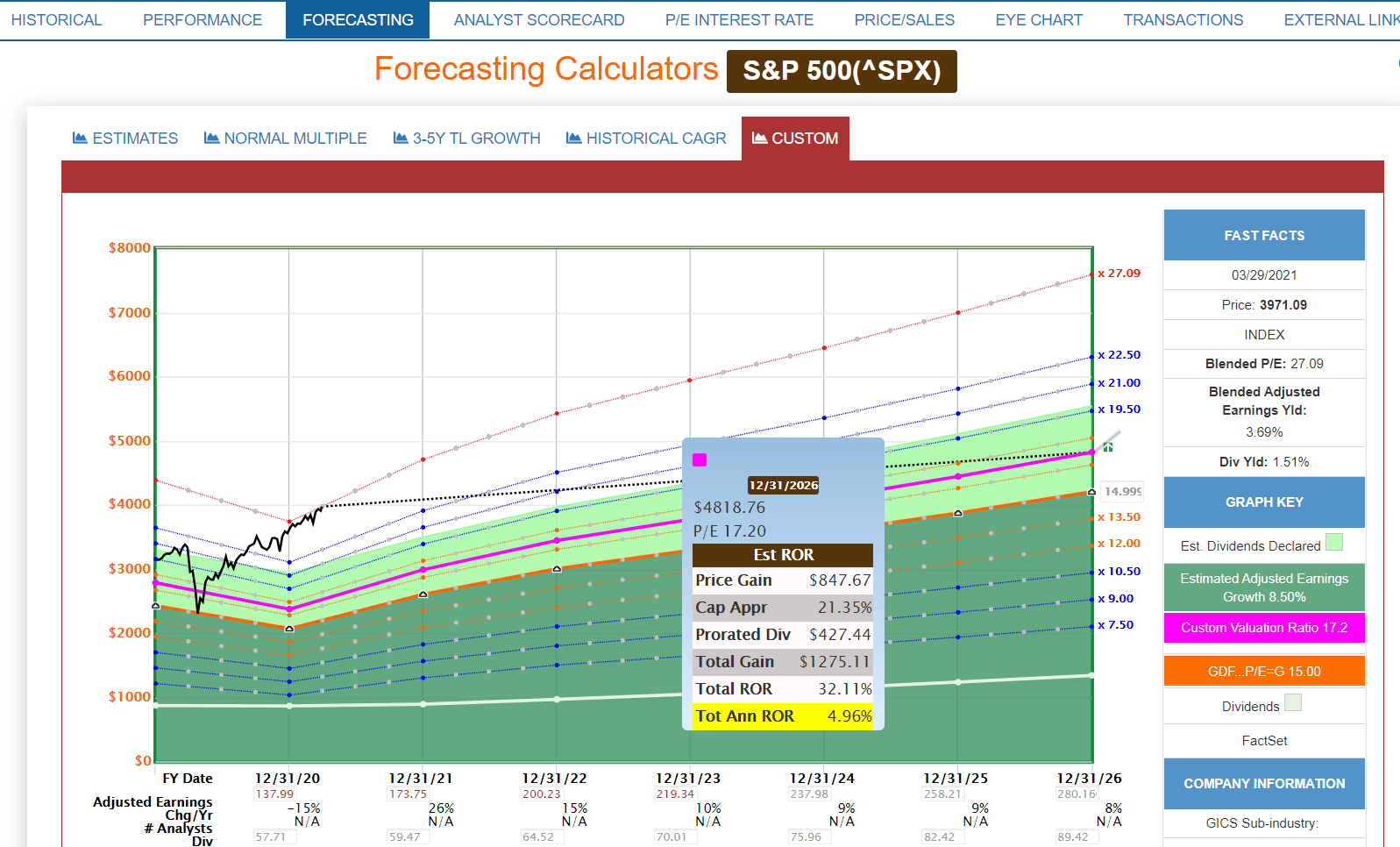Open the Performance tab
1400x847 pixels.
(x=203, y=20)
